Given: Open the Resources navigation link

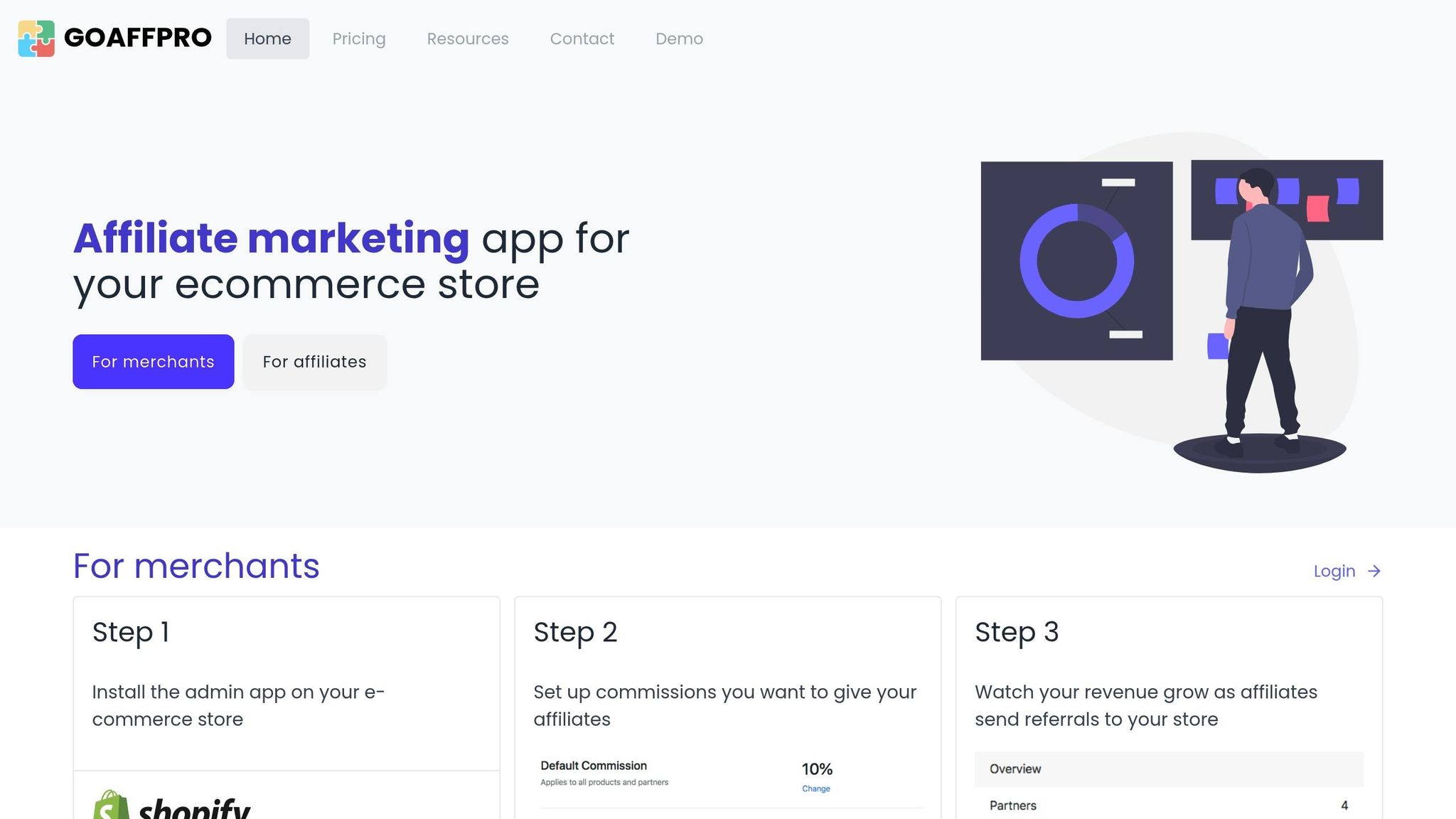Looking at the screenshot, I should [x=468, y=38].
